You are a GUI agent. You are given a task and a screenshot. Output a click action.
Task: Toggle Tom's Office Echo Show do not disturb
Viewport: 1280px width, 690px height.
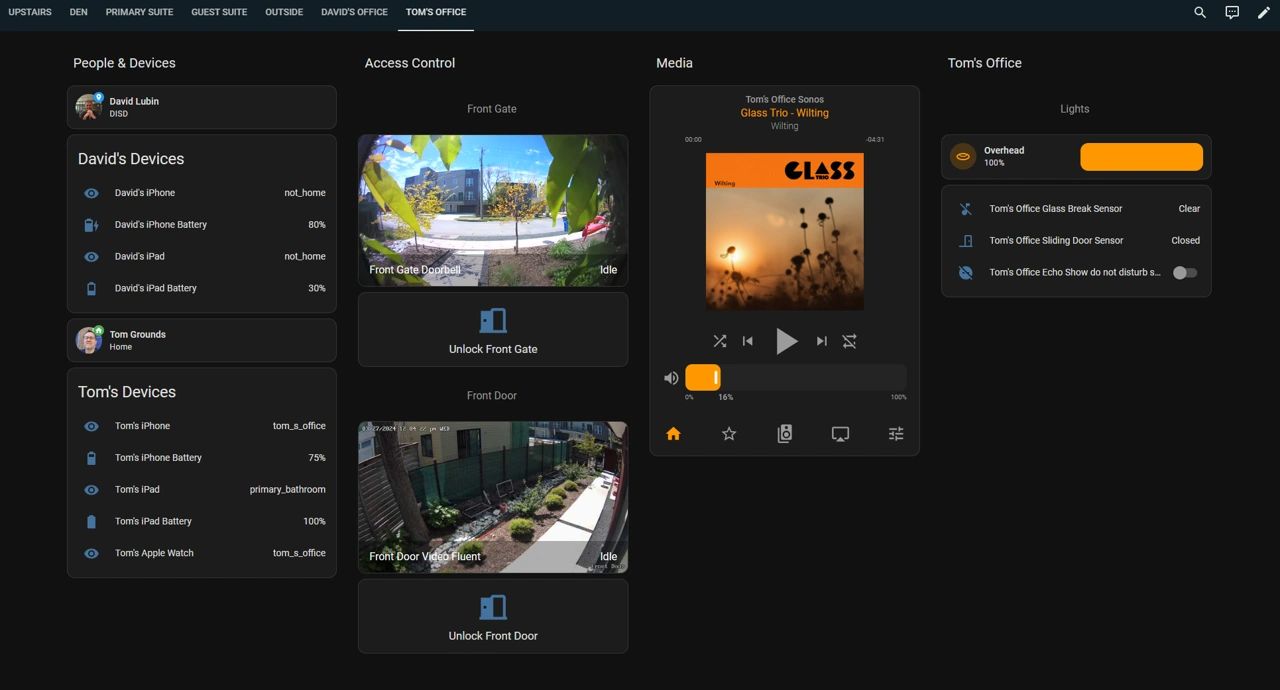[1185, 271]
